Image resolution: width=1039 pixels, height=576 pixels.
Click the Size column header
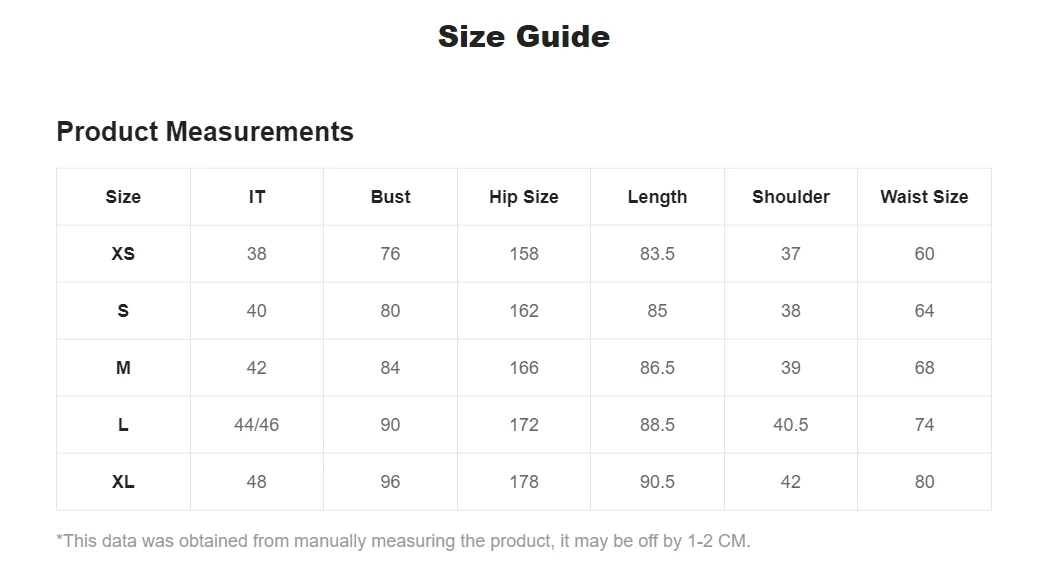123,197
